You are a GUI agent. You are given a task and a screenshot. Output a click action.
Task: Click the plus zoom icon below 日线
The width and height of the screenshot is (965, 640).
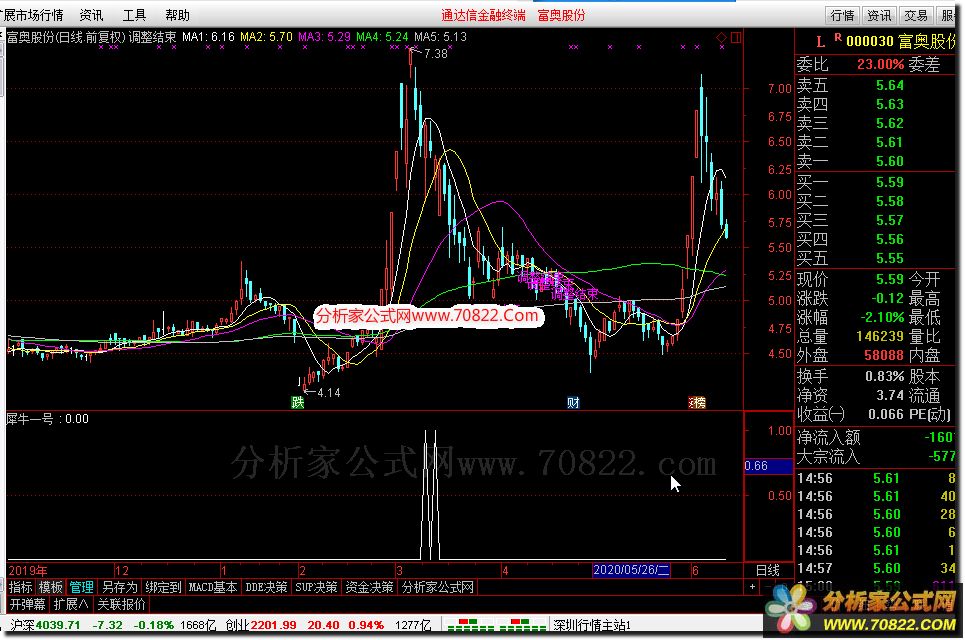(x=752, y=586)
